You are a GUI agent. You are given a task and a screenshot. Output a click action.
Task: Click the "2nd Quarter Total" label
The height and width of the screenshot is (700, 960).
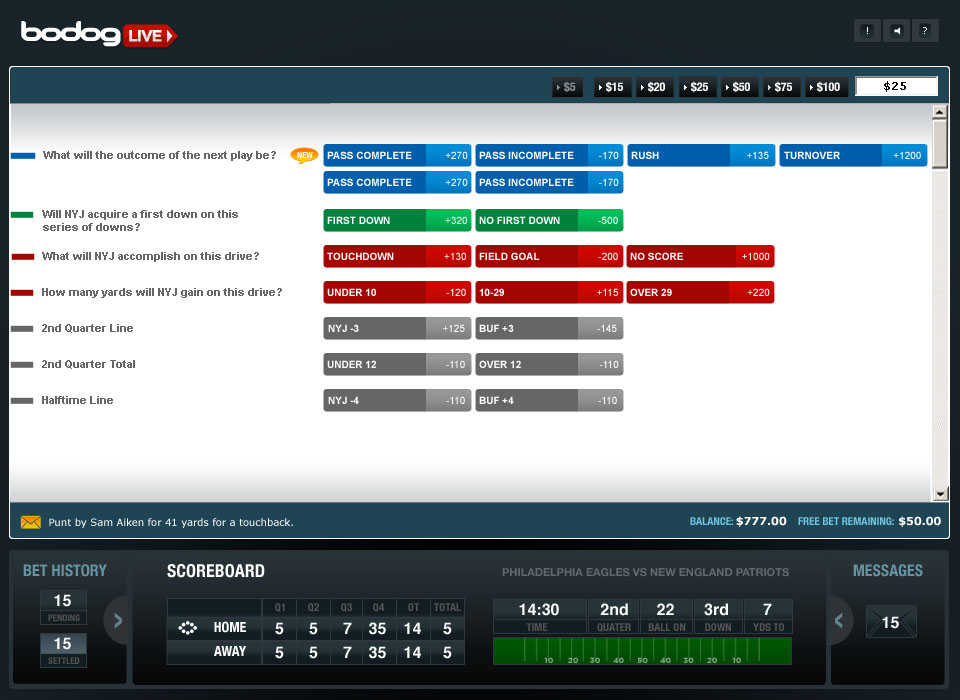point(88,364)
